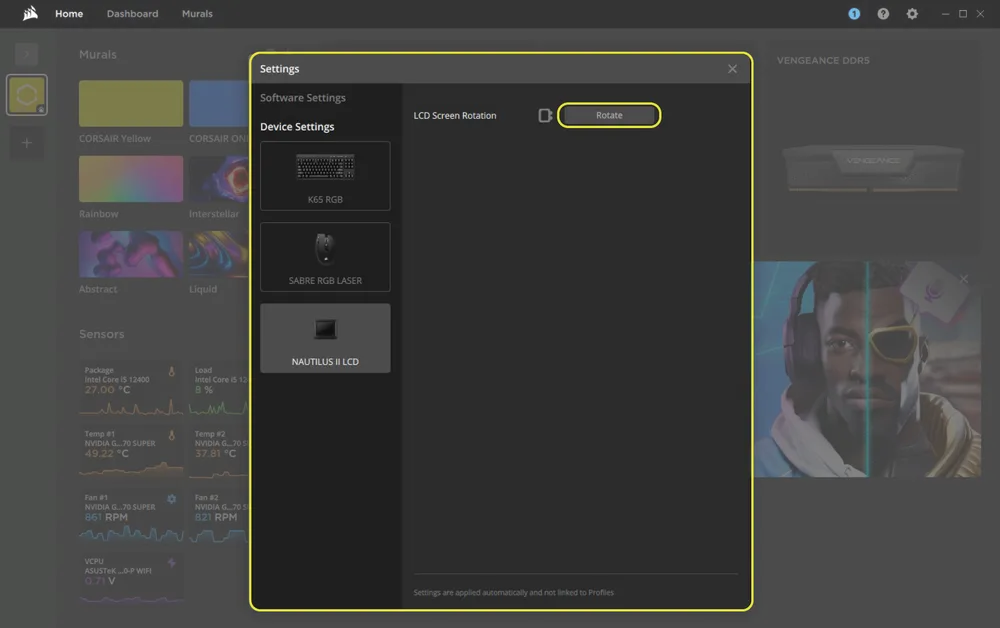Click the LCD screen rotation orientation icon
This screenshot has width=1000, height=628.
(x=545, y=115)
